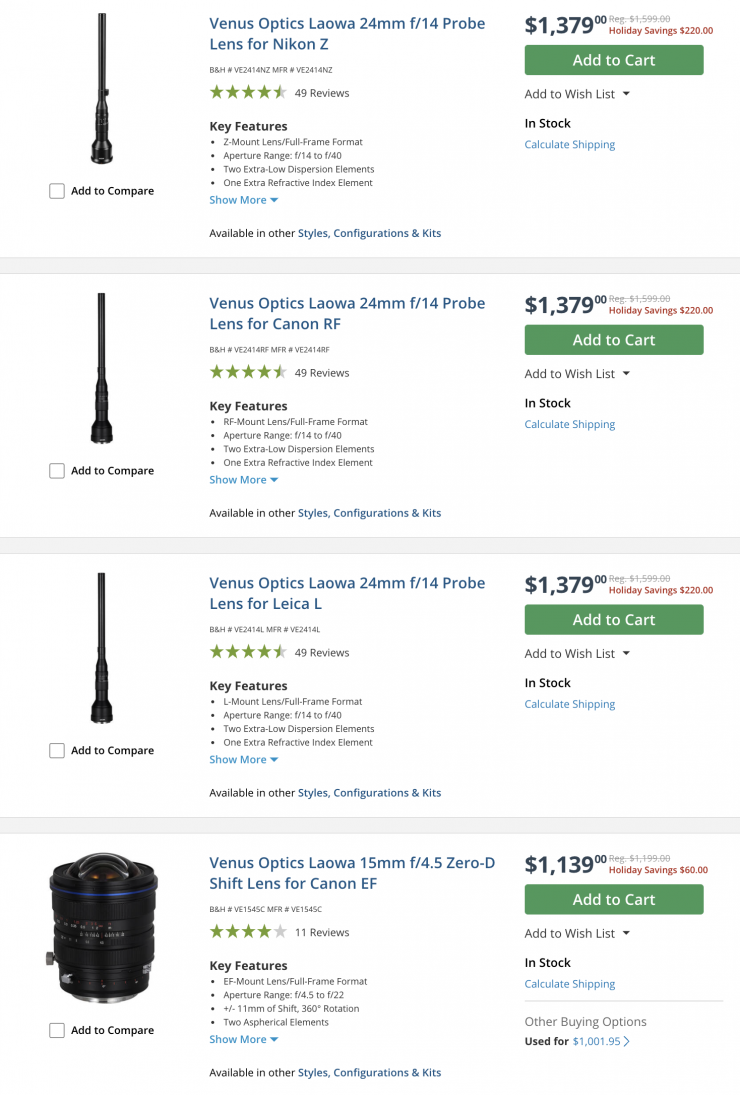Image resolution: width=740 pixels, height=1095 pixels.
Task: Enable compare on the 15mm Zero-D Shift lens
Action: coord(57,1031)
